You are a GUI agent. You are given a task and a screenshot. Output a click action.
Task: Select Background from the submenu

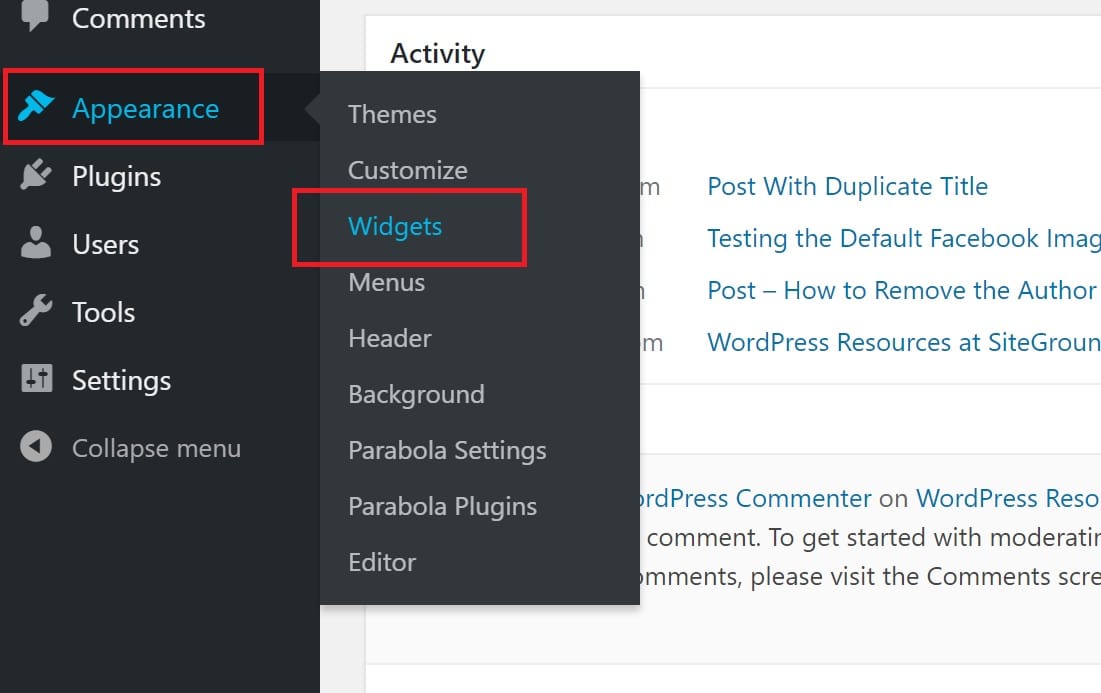tap(416, 394)
